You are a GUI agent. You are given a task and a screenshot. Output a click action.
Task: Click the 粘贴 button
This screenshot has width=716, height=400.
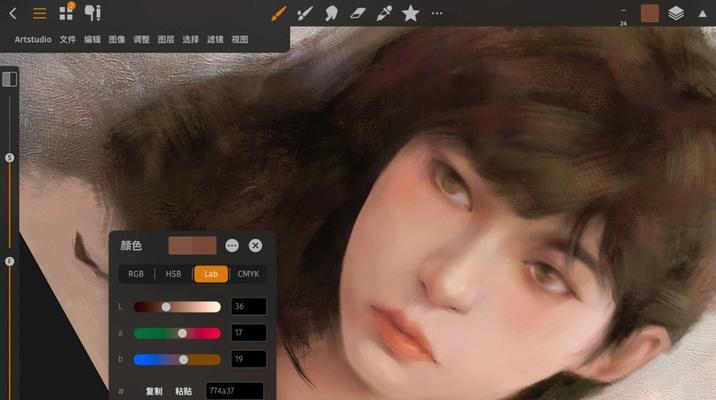[184, 391]
